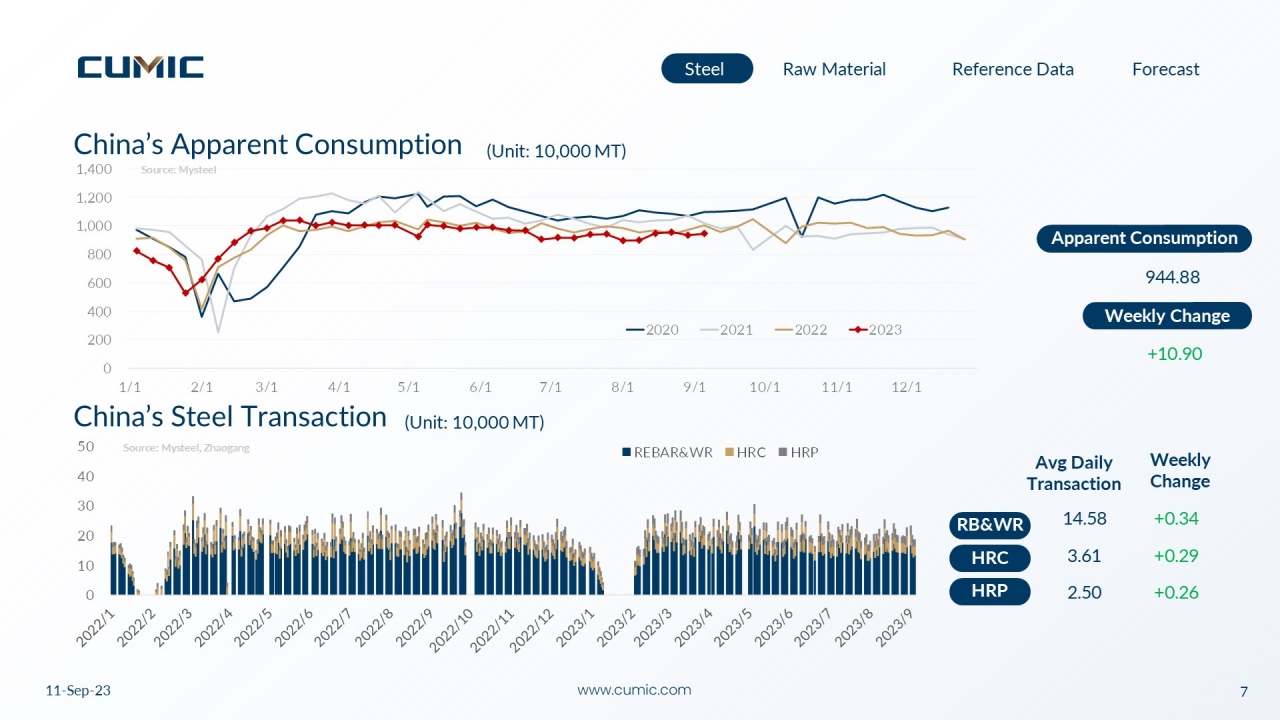1280x720 pixels.
Task: Click the HRC legend swatch
Action: 730,453
